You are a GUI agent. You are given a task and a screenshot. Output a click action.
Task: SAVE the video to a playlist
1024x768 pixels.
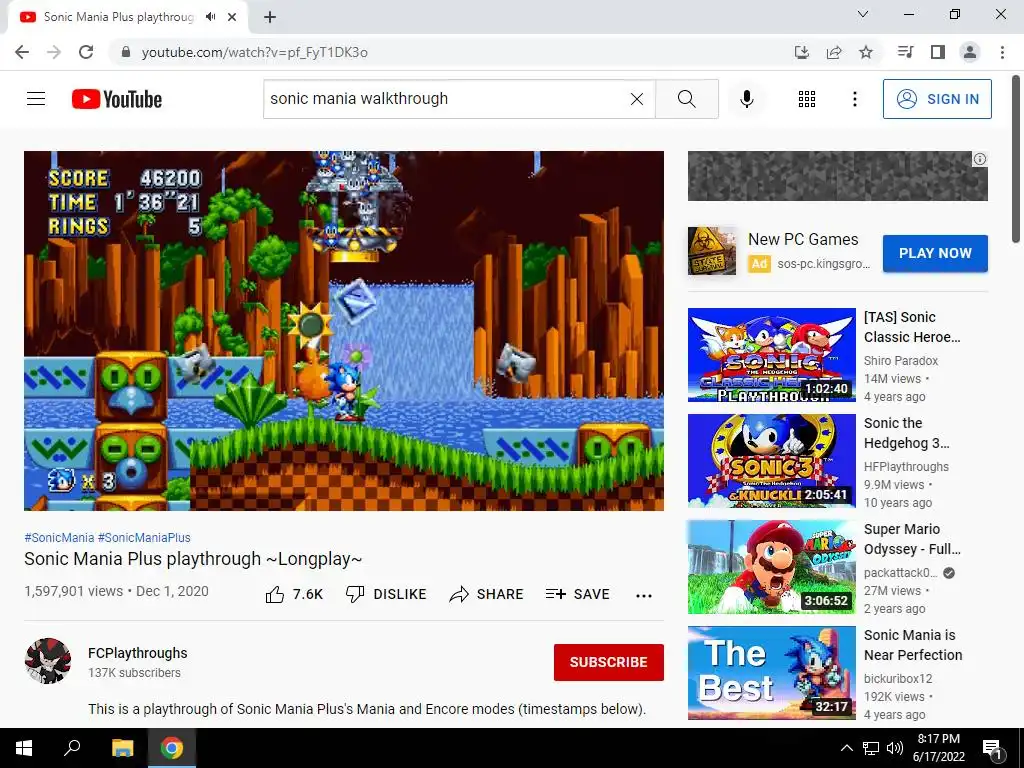click(x=578, y=594)
